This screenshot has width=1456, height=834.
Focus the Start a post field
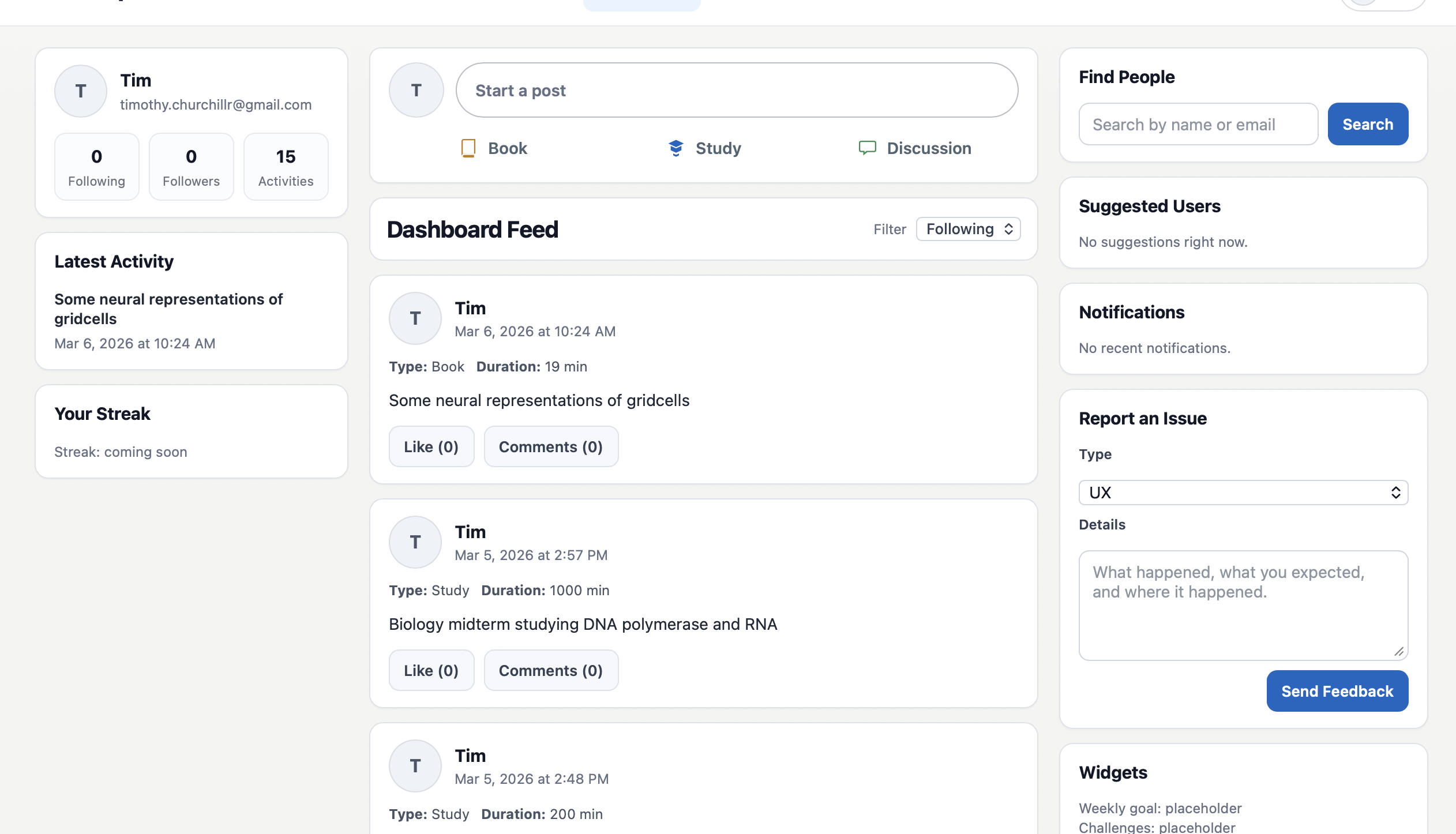pyautogui.click(x=737, y=91)
